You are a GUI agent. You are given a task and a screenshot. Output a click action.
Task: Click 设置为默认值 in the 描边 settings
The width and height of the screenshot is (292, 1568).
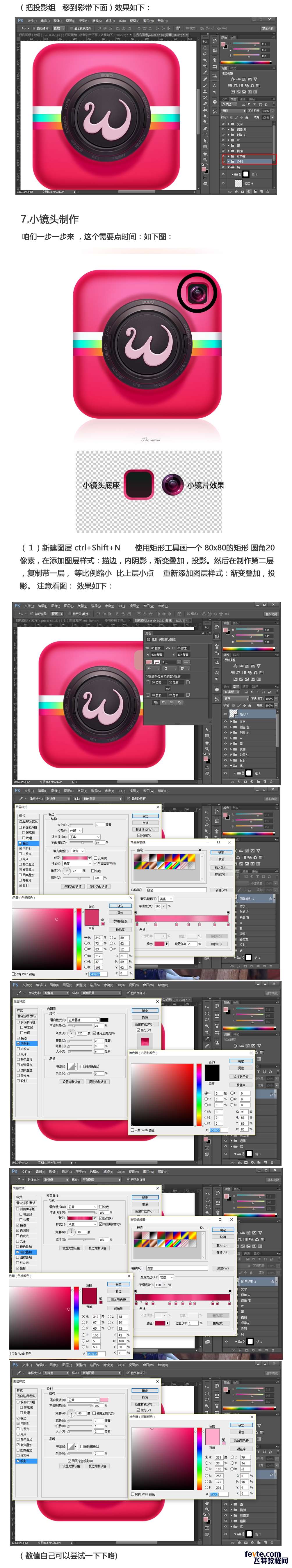[73, 886]
